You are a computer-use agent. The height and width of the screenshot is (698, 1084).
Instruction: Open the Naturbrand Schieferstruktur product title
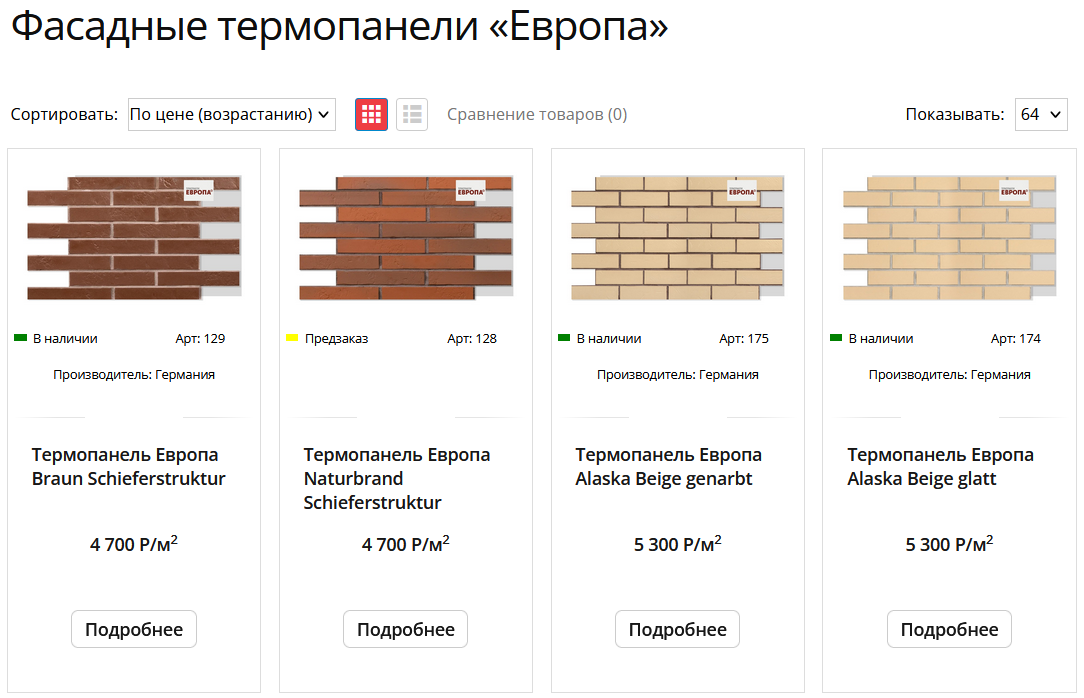coord(397,478)
